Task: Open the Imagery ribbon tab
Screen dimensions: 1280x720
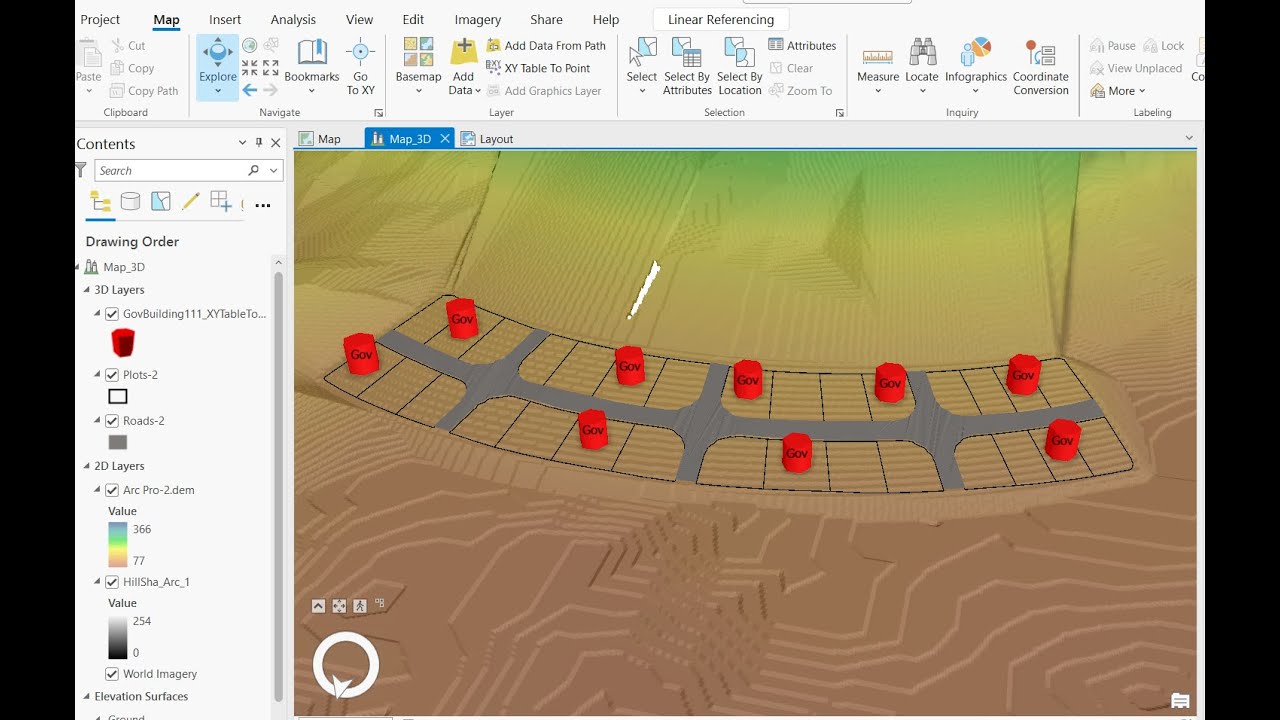Action: 478,20
